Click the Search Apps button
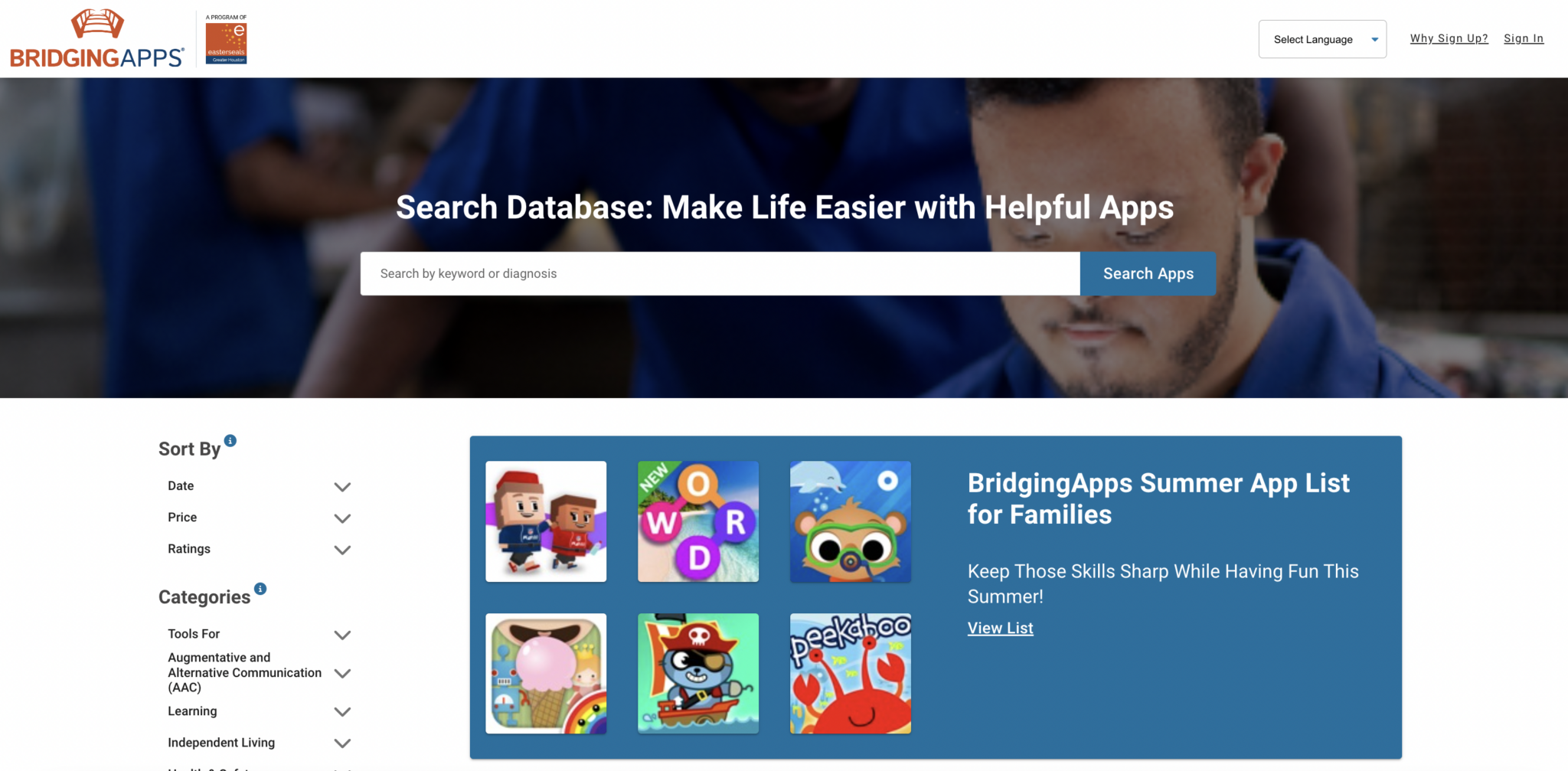1568x771 pixels. [1148, 273]
